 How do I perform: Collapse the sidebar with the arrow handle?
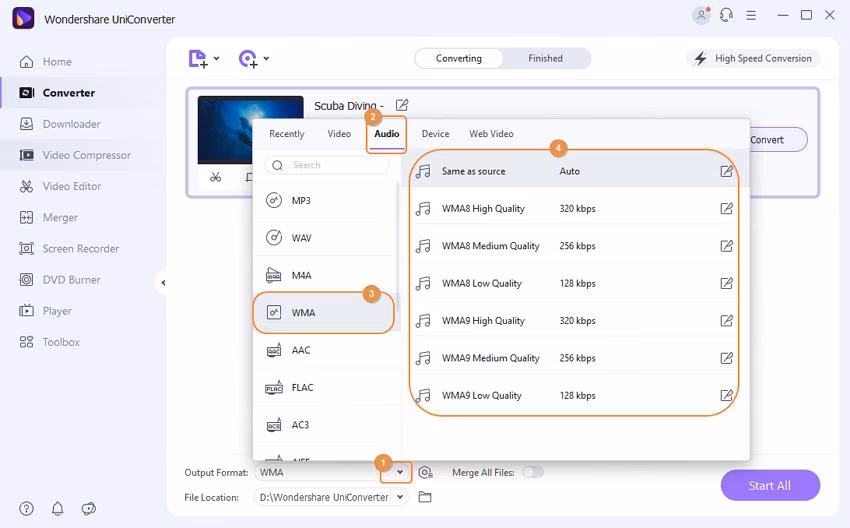tap(162, 282)
